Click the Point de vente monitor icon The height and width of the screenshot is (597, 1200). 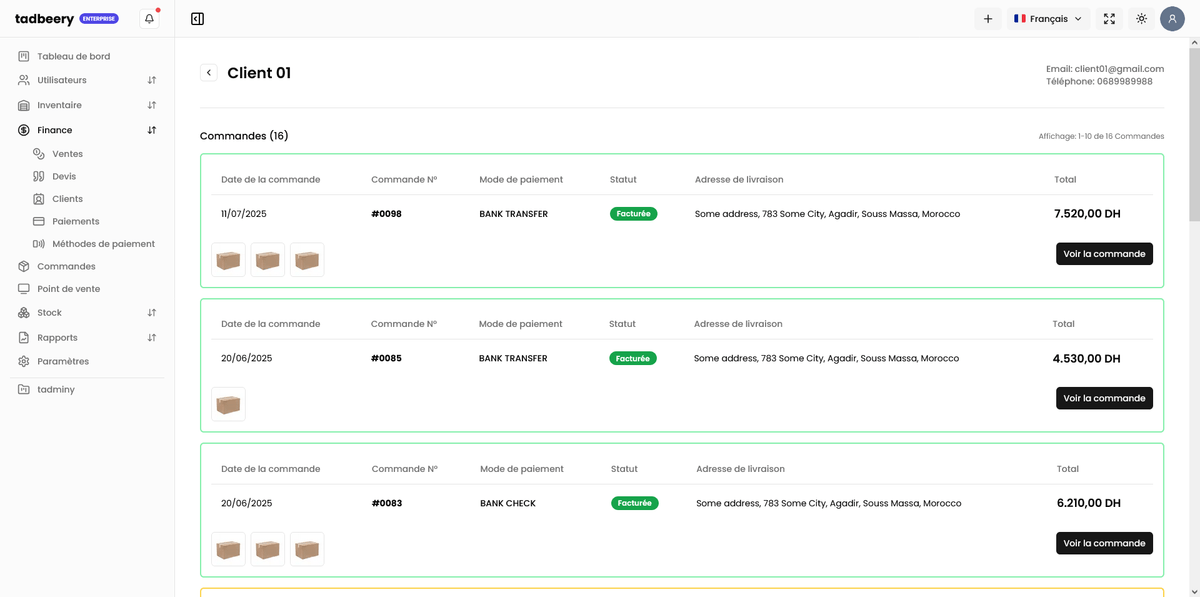click(x=24, y=289)
